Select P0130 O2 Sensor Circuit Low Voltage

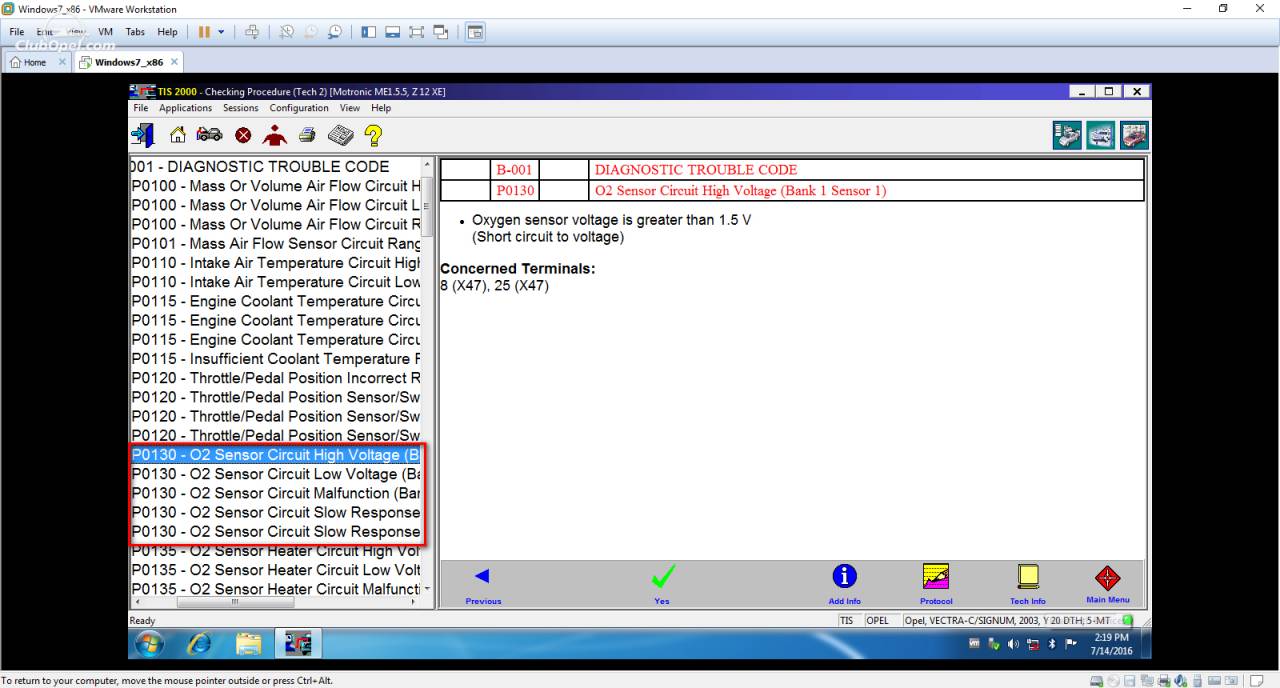point(276,474)
